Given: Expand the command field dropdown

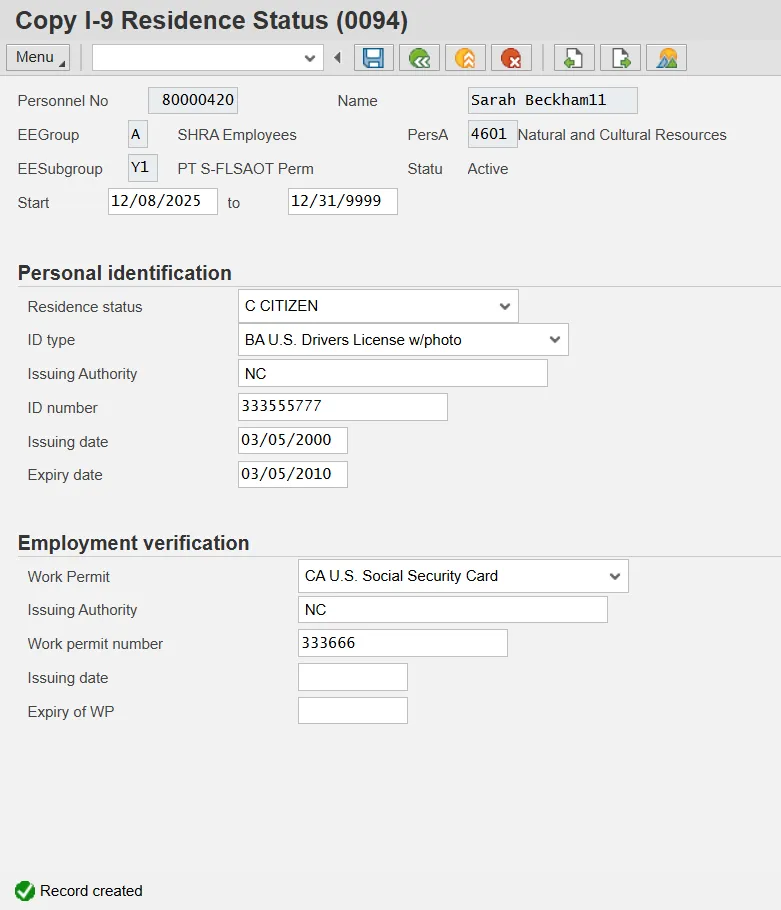Looking at the screenshot, I should [x=310, y=58].
